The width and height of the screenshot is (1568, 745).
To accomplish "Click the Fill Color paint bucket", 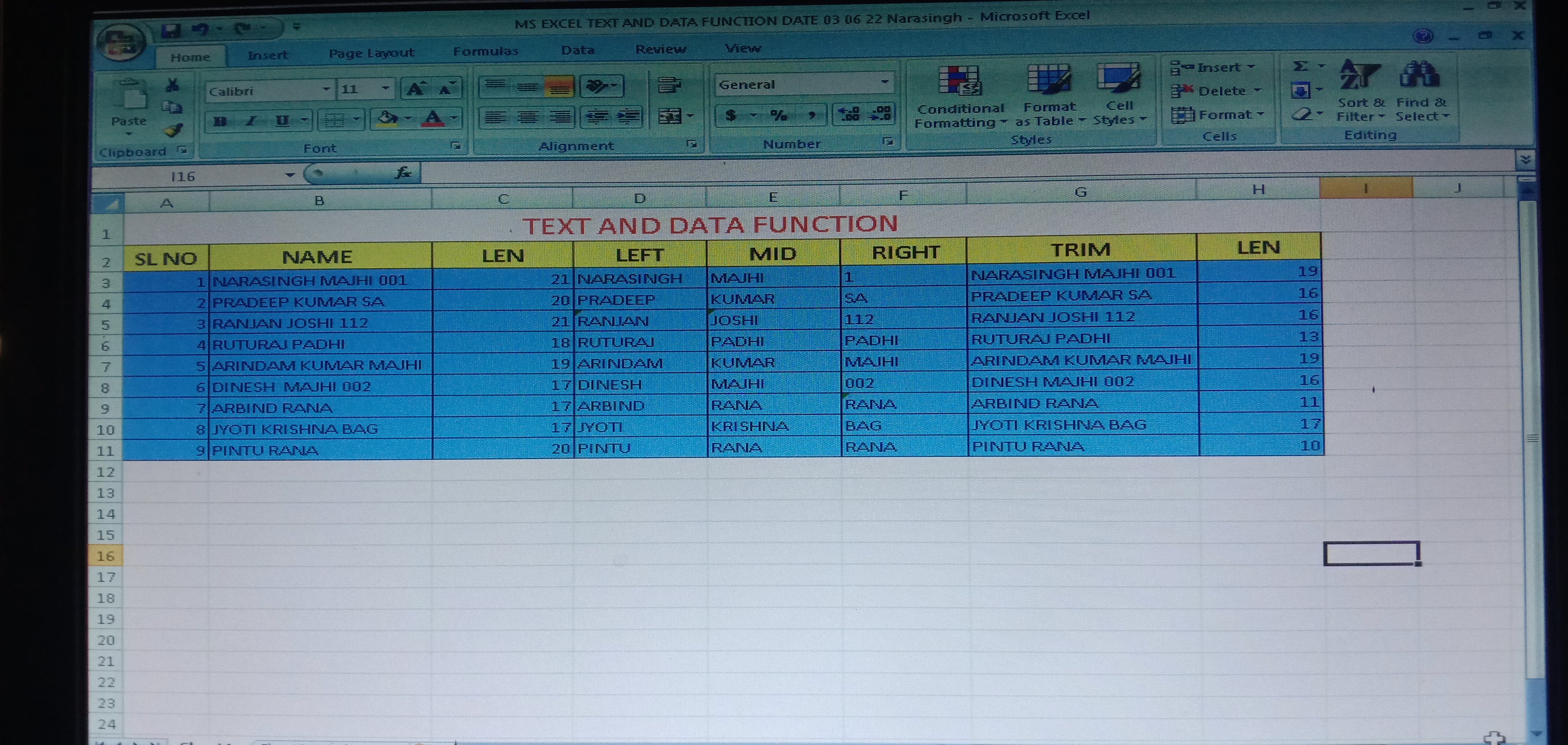I will tap(387, 118).
